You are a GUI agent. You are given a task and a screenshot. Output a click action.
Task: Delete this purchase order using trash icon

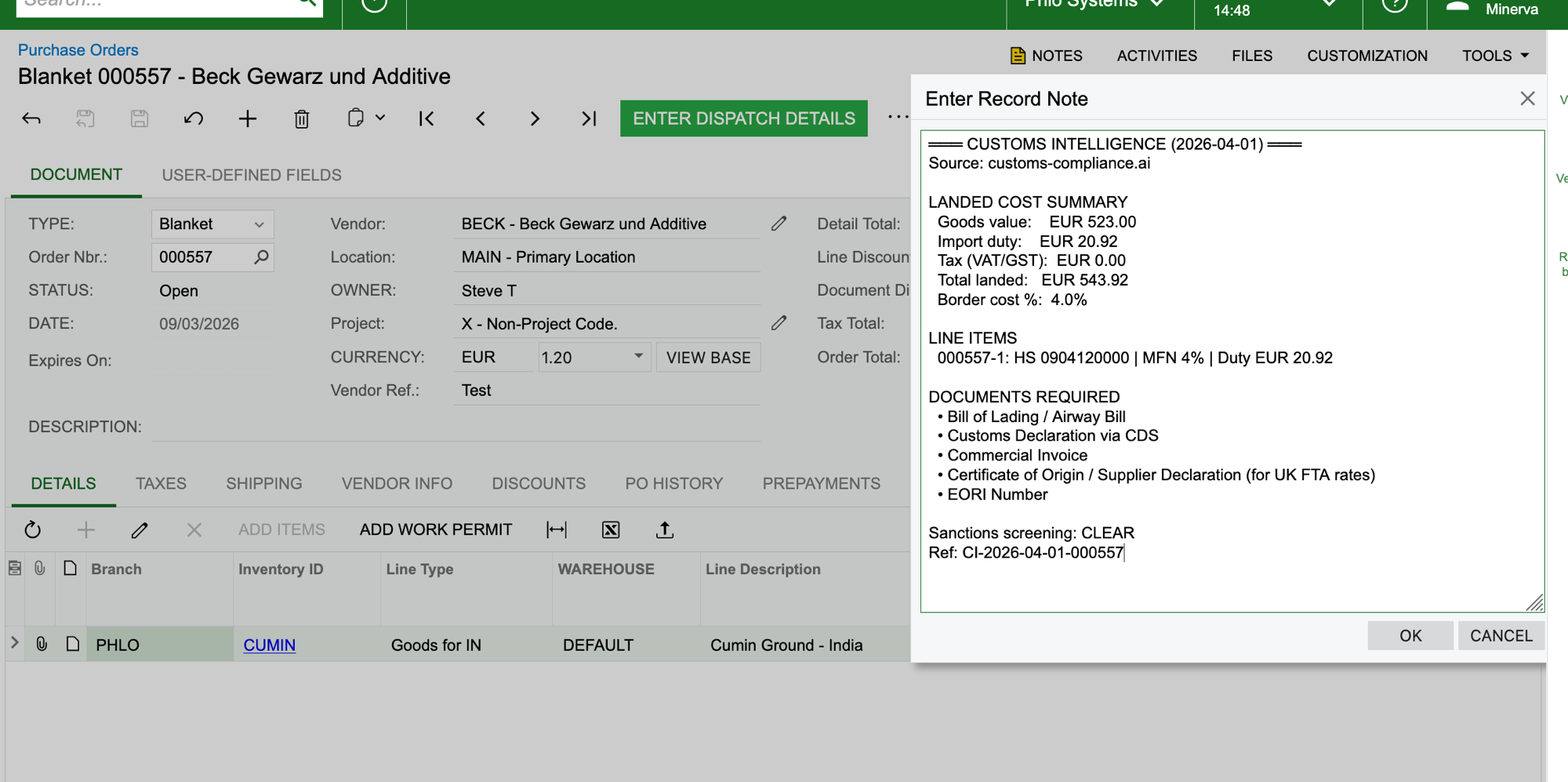click(301, 118)
